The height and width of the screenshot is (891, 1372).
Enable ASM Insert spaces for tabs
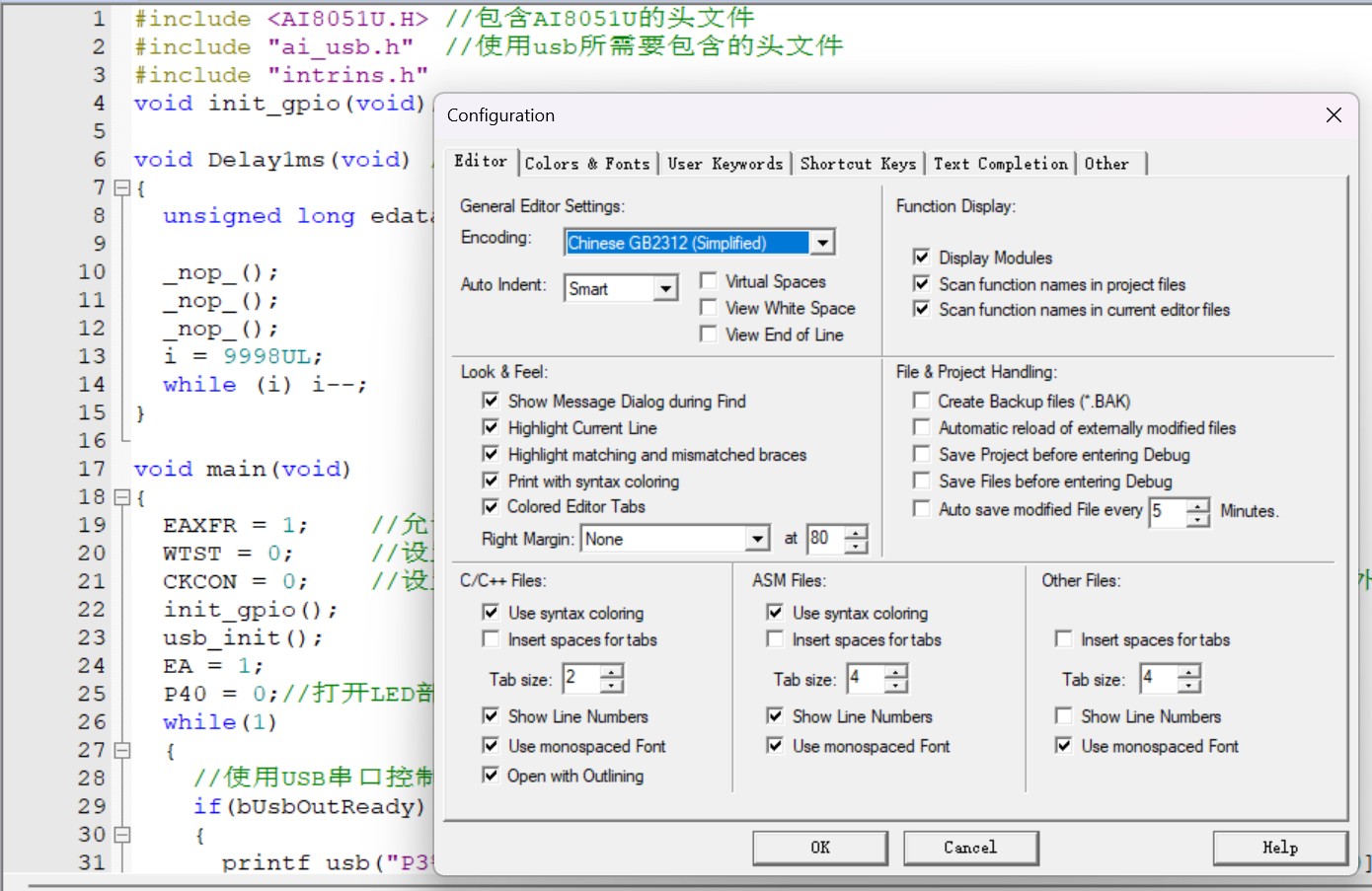[x=775, y=639]
